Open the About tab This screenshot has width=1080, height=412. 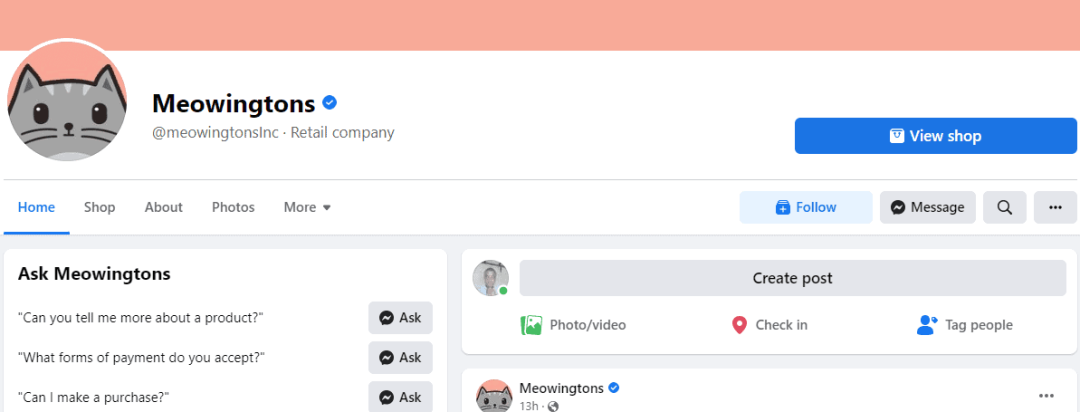(x=164, y=207)
